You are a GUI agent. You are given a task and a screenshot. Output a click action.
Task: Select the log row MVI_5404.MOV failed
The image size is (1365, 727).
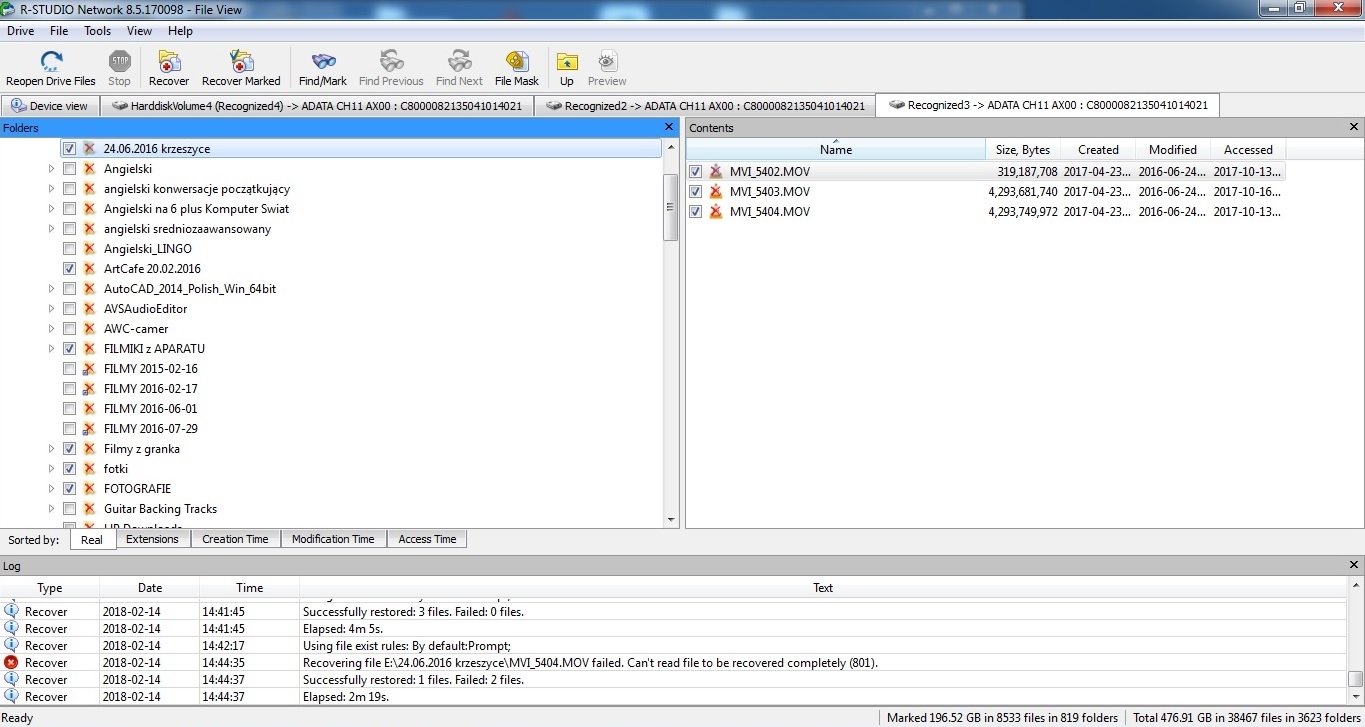(674, 662)
